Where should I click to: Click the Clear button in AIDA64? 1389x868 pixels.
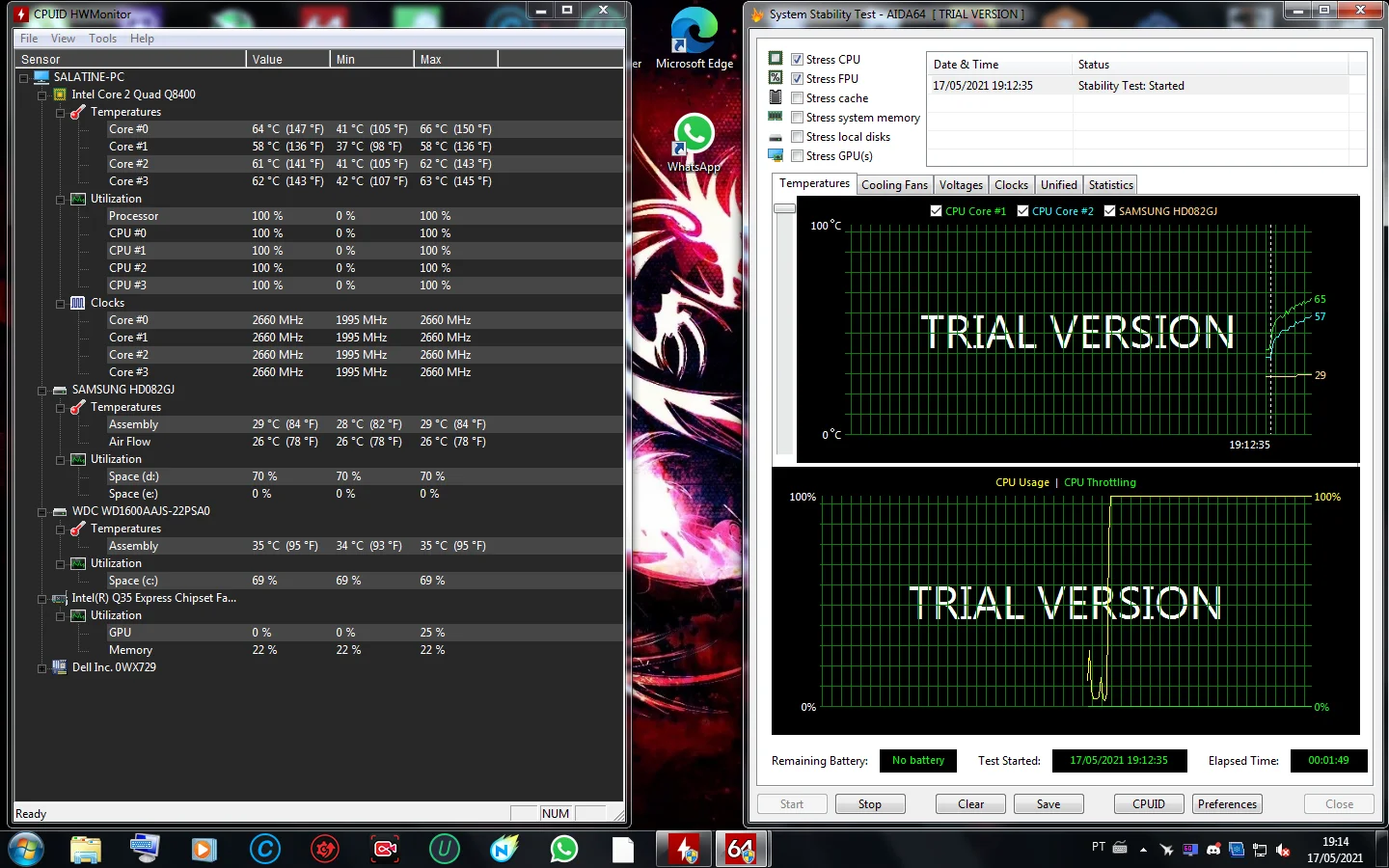point(970,804)
